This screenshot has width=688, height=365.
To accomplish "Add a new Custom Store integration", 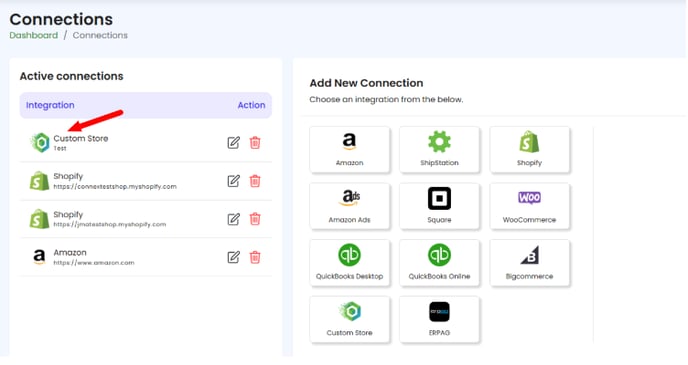I will (x=349, y=319).
